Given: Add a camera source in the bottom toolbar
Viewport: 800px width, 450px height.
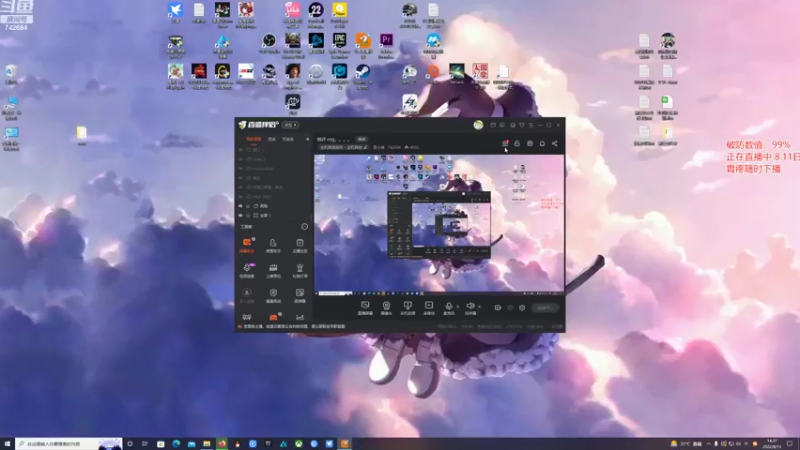Looking at the screenshot, I should (386, 307).
